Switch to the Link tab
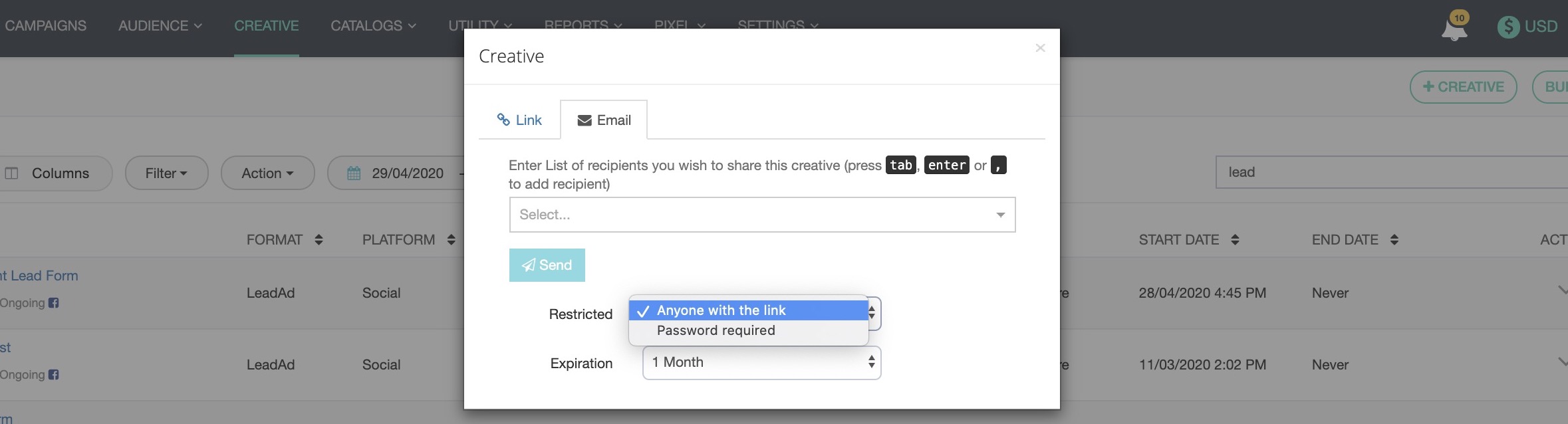The height and width of the screenshot is (424, 1568). (x=519, y=120)
